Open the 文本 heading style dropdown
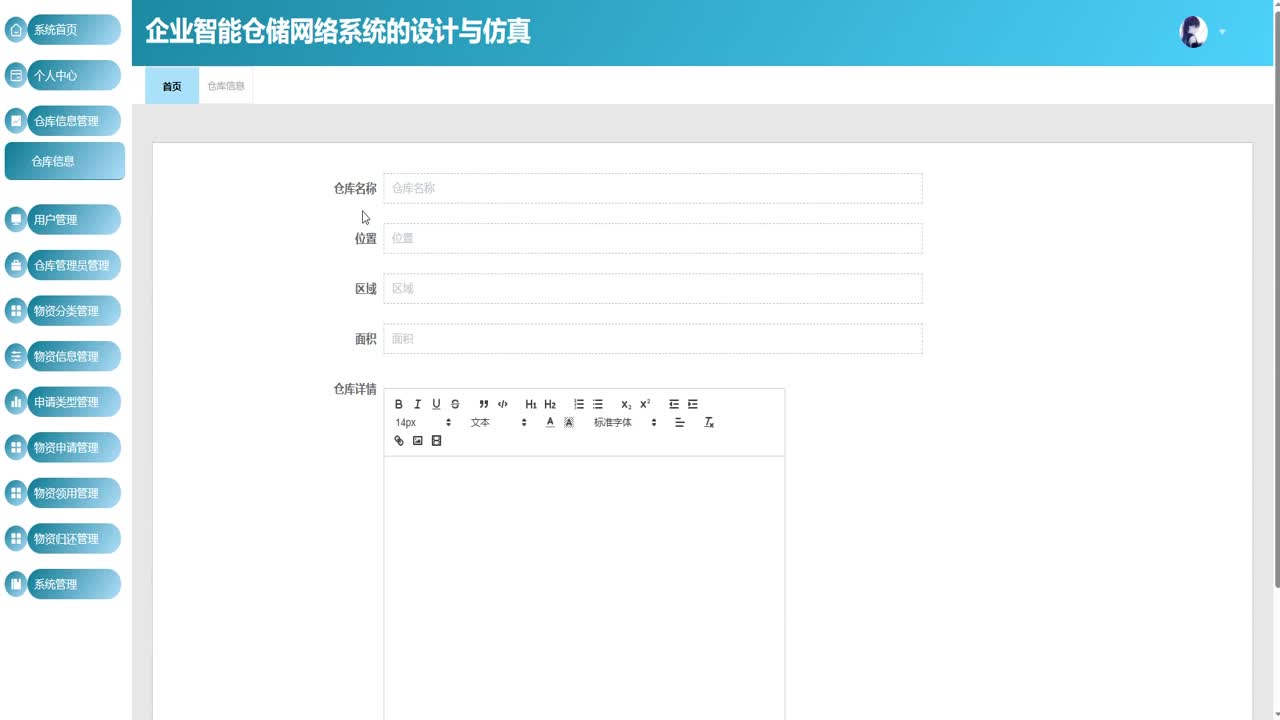 [498, 423]
